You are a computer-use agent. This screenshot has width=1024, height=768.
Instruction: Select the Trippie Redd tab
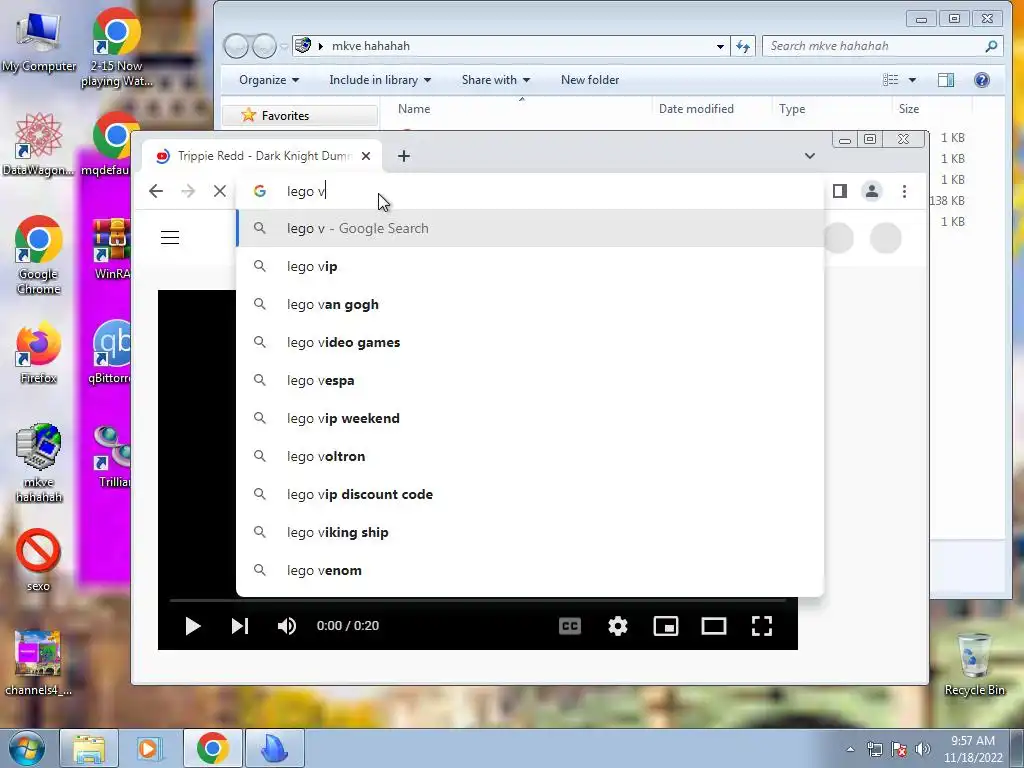click(x=263, y=156)
